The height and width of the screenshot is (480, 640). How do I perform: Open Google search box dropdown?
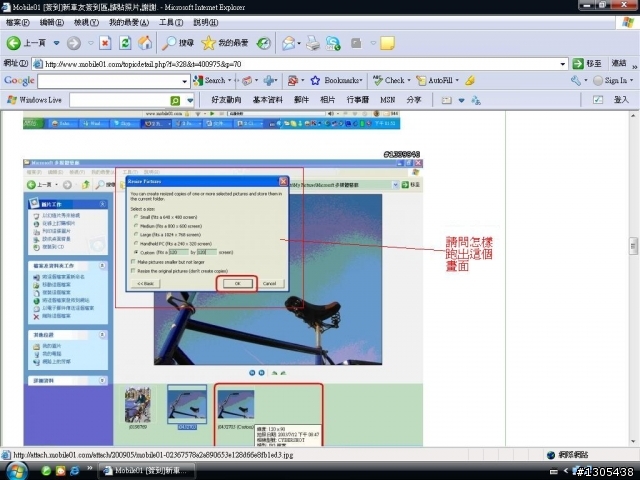coord(184,81)
